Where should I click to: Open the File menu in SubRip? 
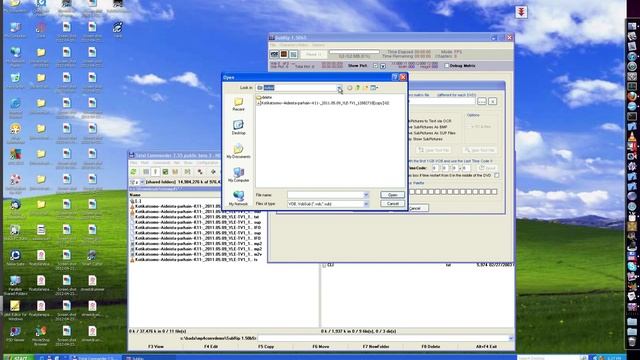[x=273, y=45]
